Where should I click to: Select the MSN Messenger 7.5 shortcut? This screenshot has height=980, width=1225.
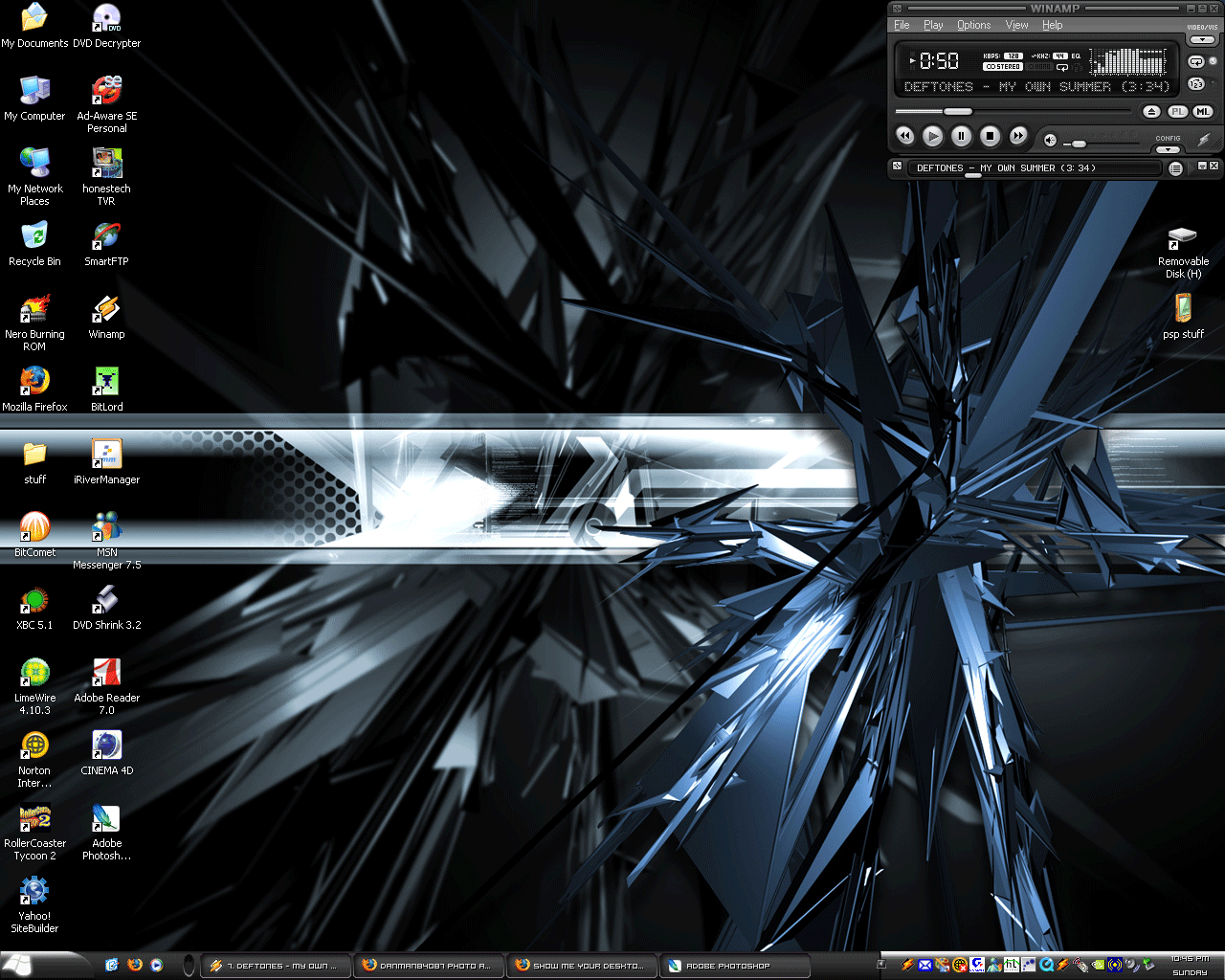click(x=106, y=541)
